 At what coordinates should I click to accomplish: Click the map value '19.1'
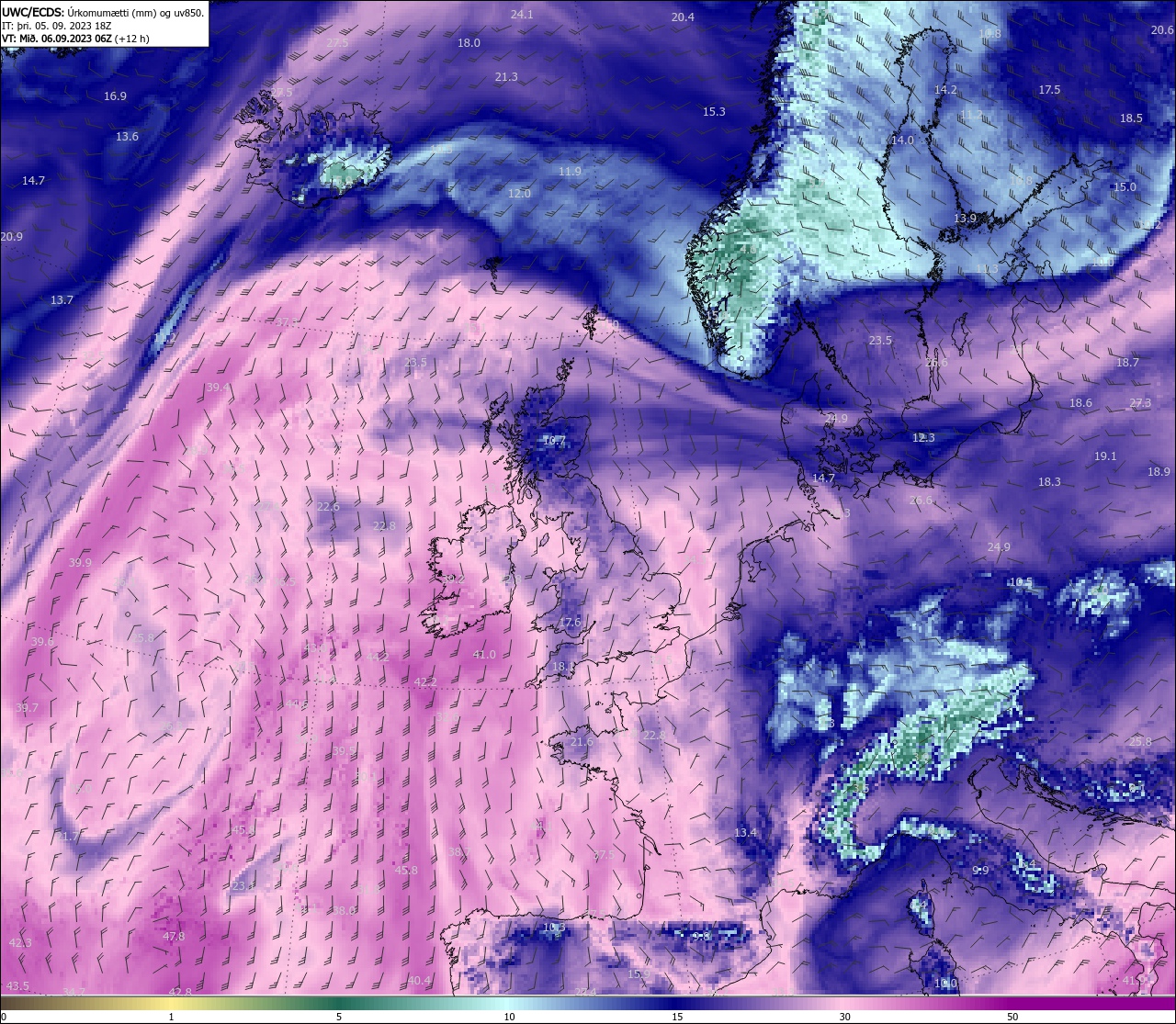click(1105, 456)
